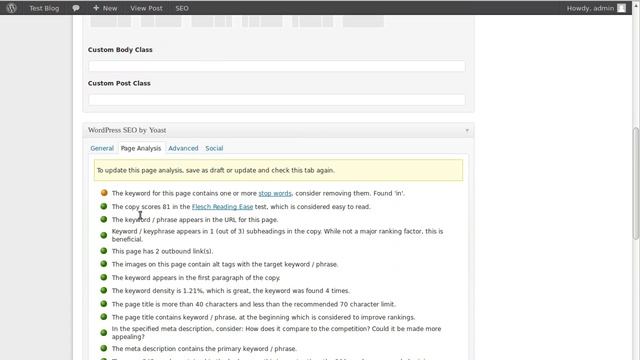The width and height of the screenshot is (640, 360).
Task: Click green dot beside Flesch Reading Ease line
Action: coord(104,206)
